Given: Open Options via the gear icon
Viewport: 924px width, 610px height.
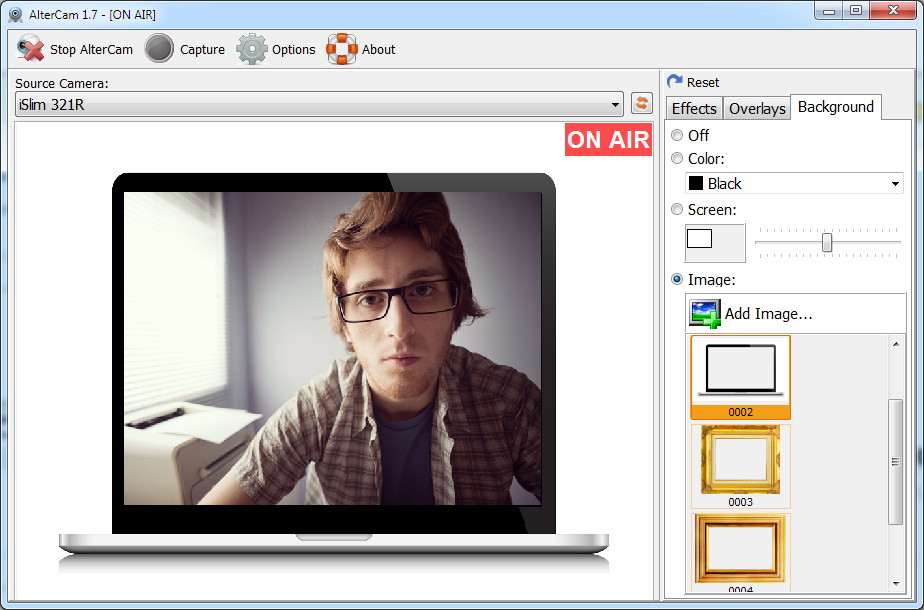Looking at the screenshot, I should 252,49.
